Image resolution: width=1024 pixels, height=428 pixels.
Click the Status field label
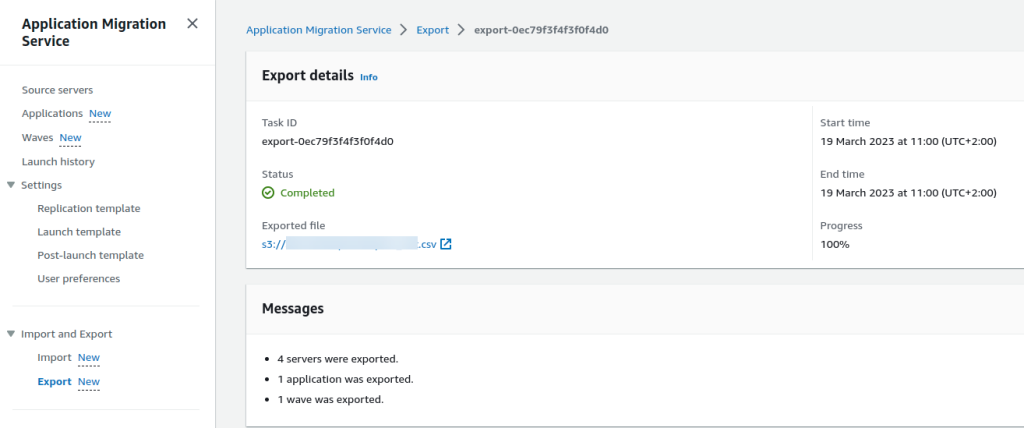(278, 174)
